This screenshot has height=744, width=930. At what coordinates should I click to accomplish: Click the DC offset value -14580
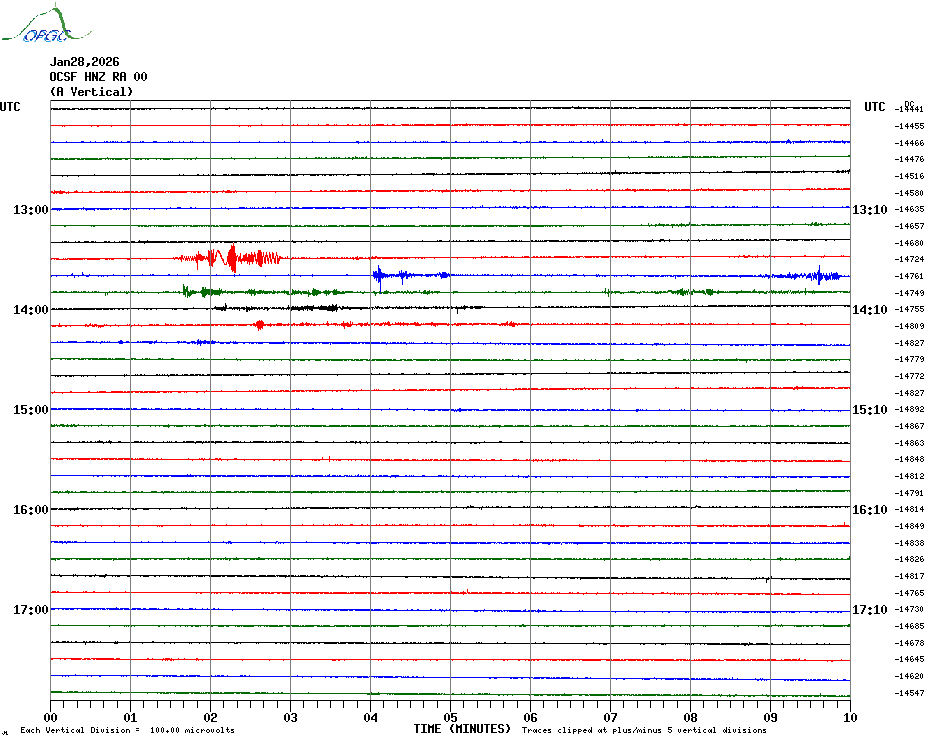click(909, 193)
